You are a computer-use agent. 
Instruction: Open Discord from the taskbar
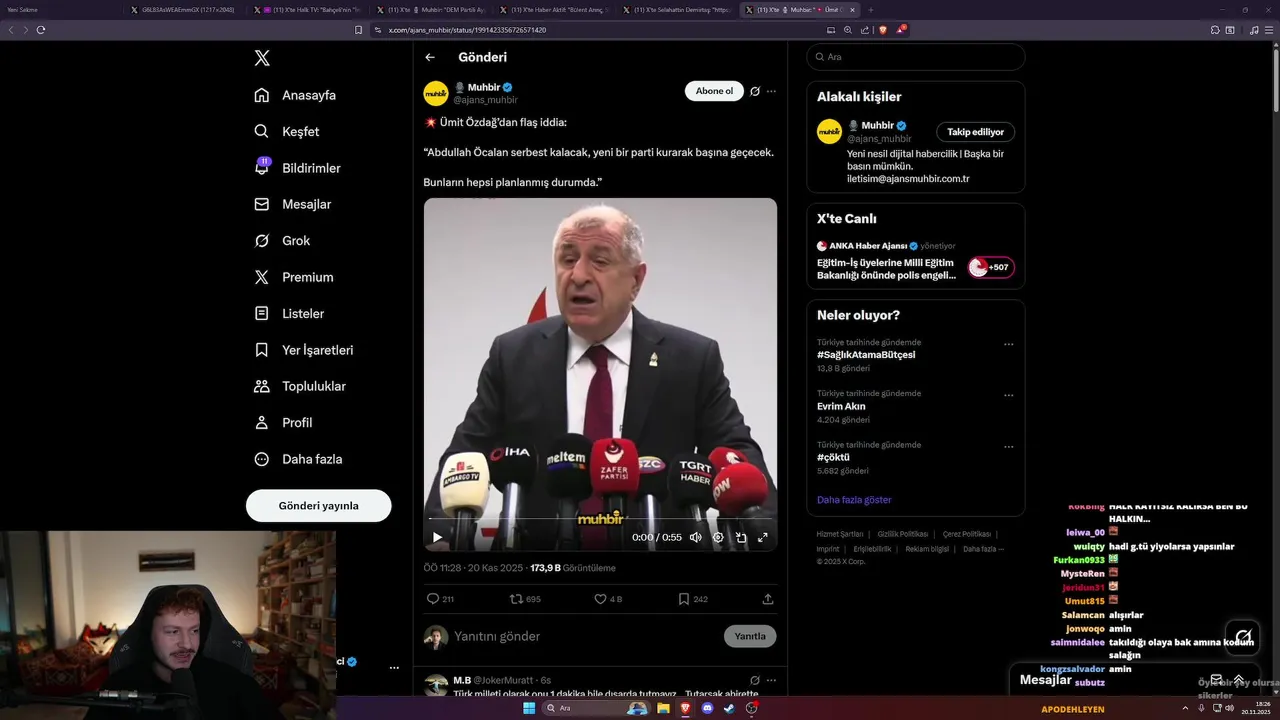(707, 708)
